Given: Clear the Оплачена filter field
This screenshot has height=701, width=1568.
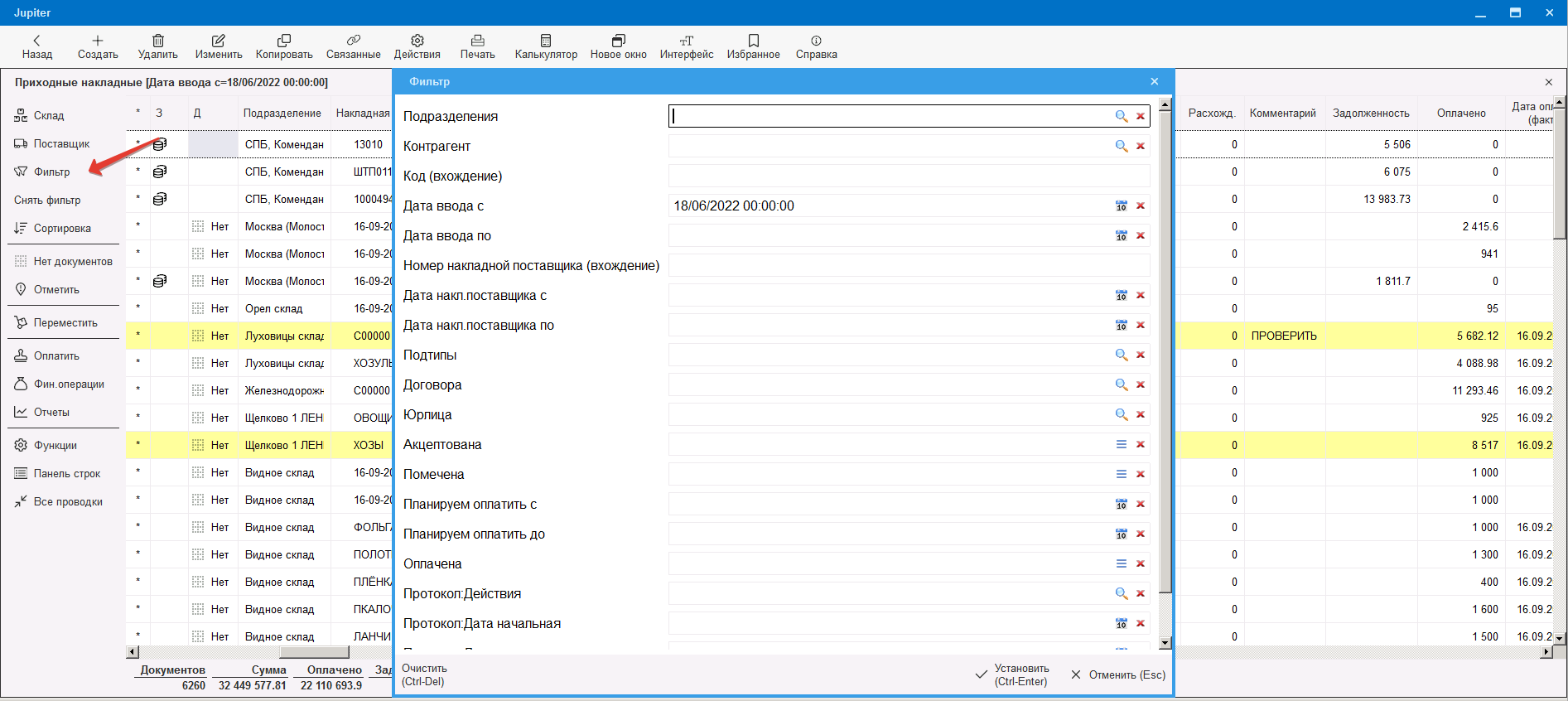Looking at the screenshot, I should 1141,563.
